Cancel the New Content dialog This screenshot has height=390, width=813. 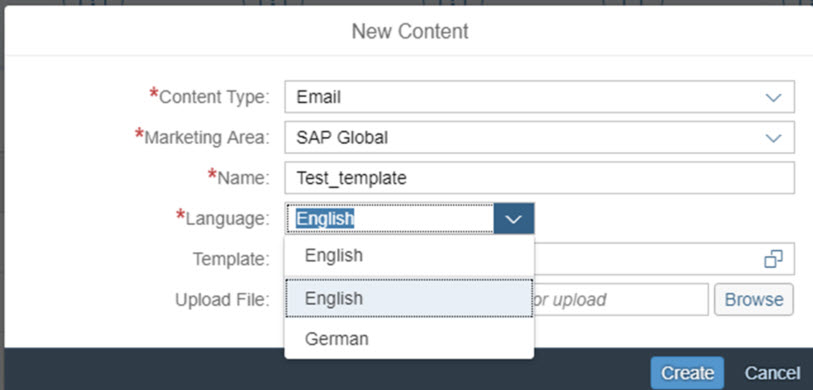coord(772,373)
